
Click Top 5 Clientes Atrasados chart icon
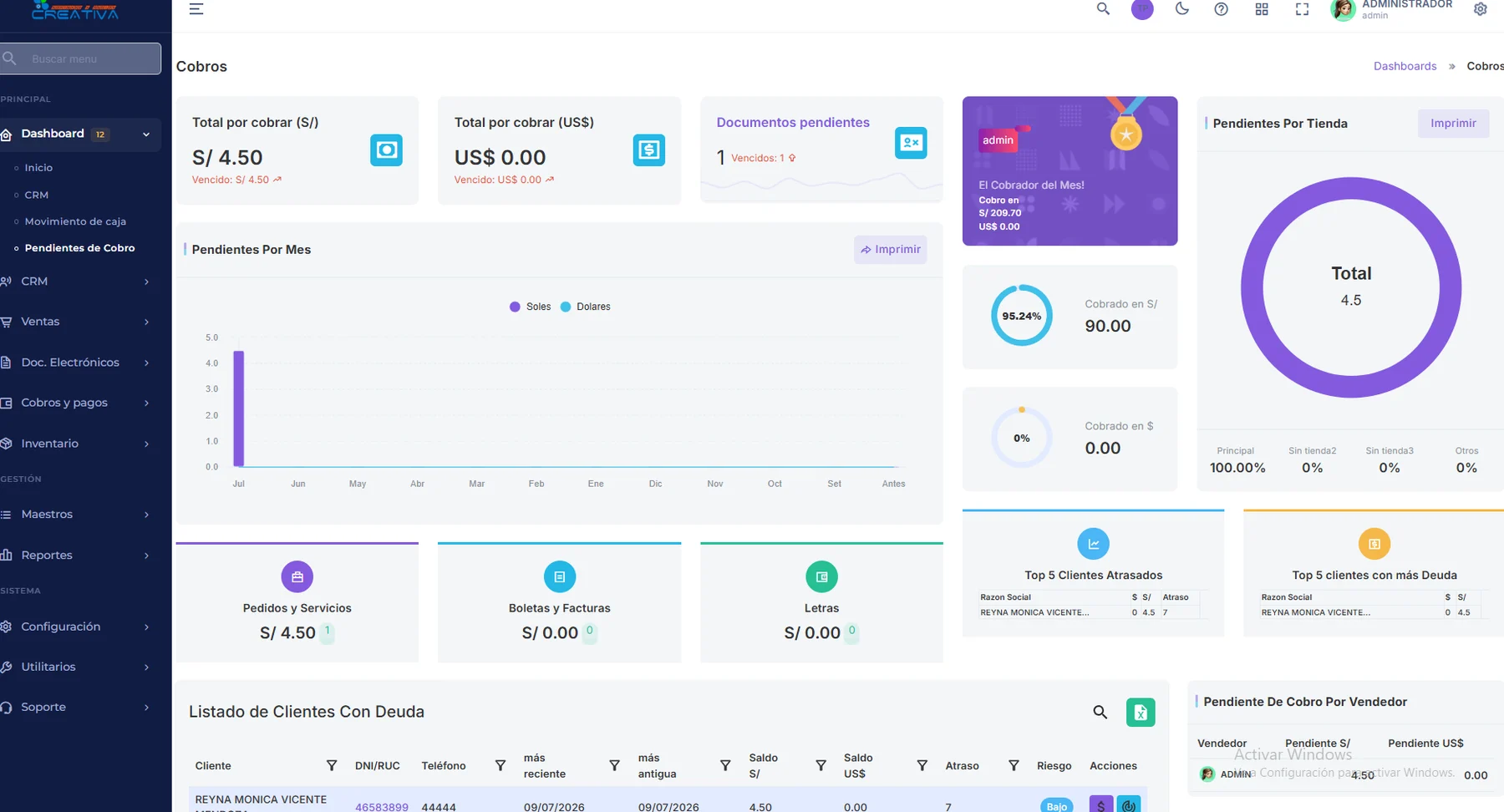(1093, 544)
